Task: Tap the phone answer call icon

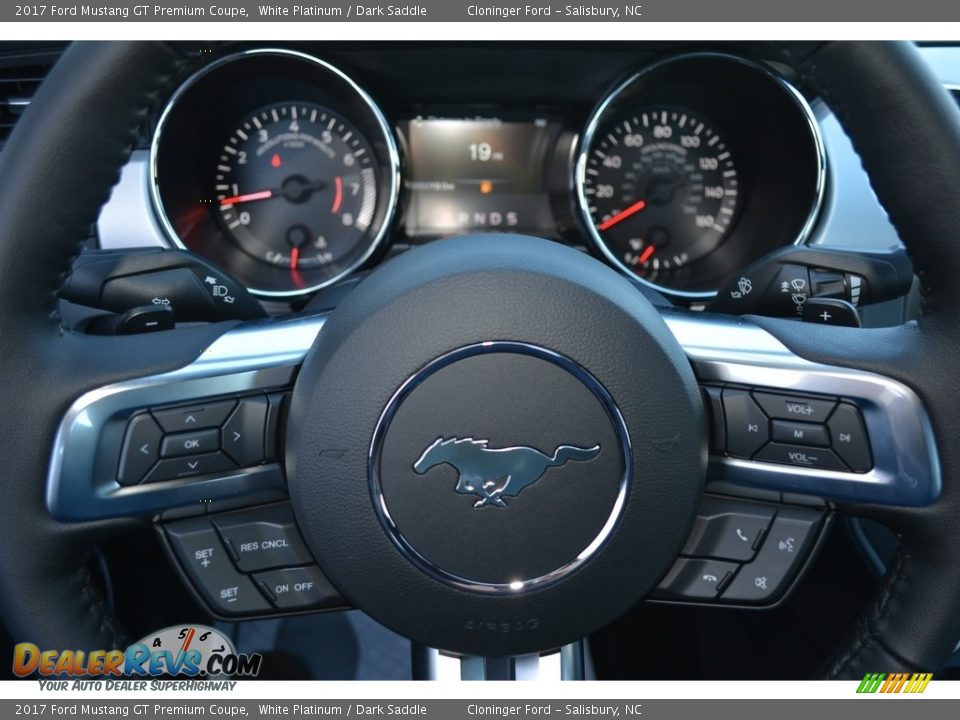Action: click(x=740, y=536)
